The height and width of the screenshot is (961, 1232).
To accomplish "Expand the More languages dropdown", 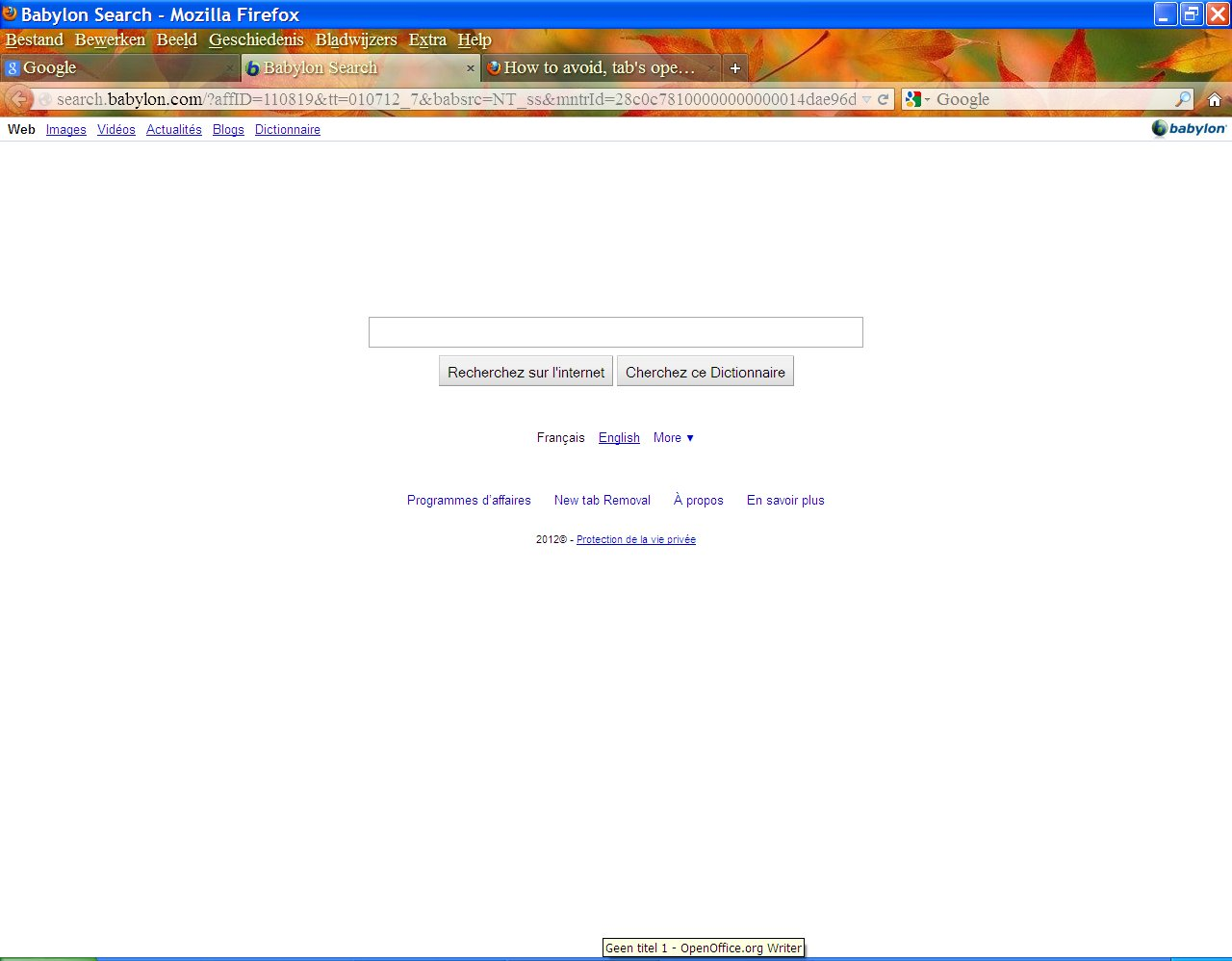I will pos(674,437).
